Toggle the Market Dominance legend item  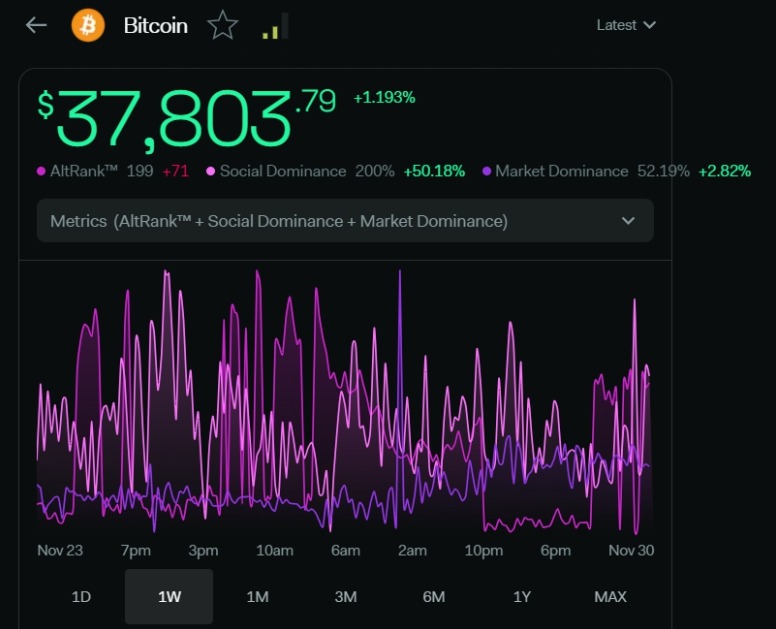(561, 171)
